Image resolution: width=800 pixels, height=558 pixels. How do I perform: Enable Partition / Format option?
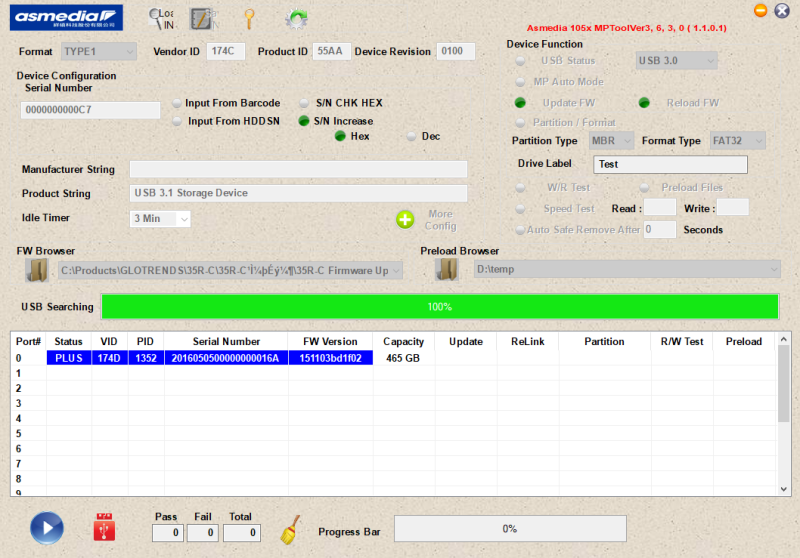click(520, 123)
